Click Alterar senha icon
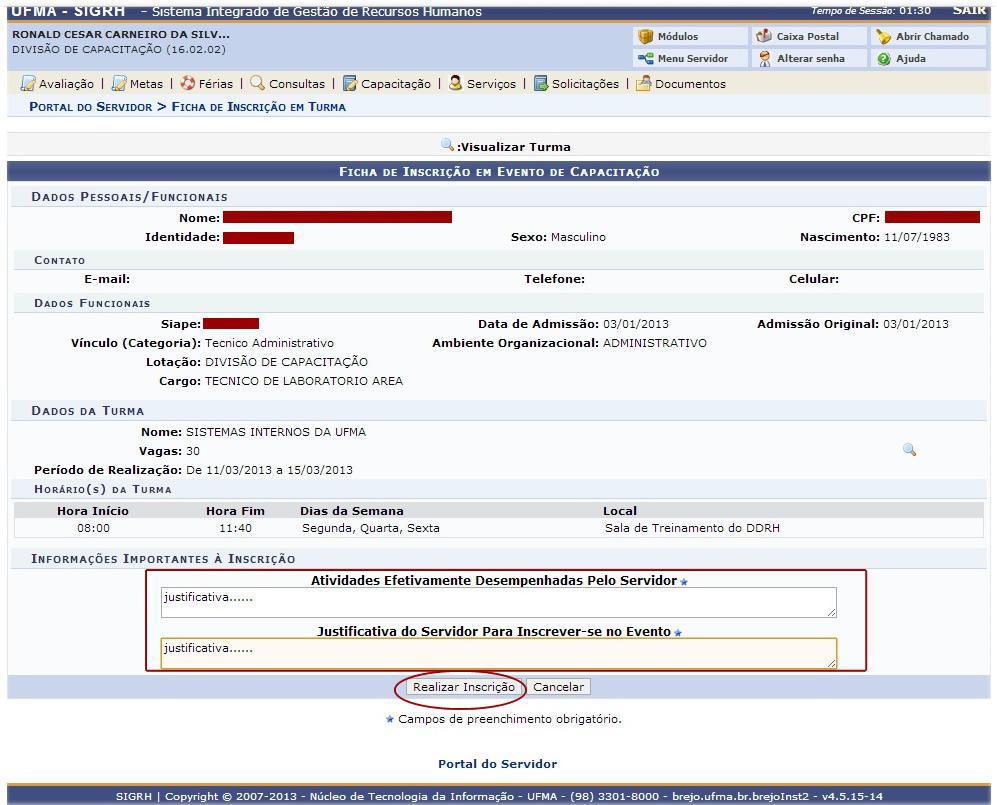The width and height of the screenshot is (997, 805). [x=765, y=59]
